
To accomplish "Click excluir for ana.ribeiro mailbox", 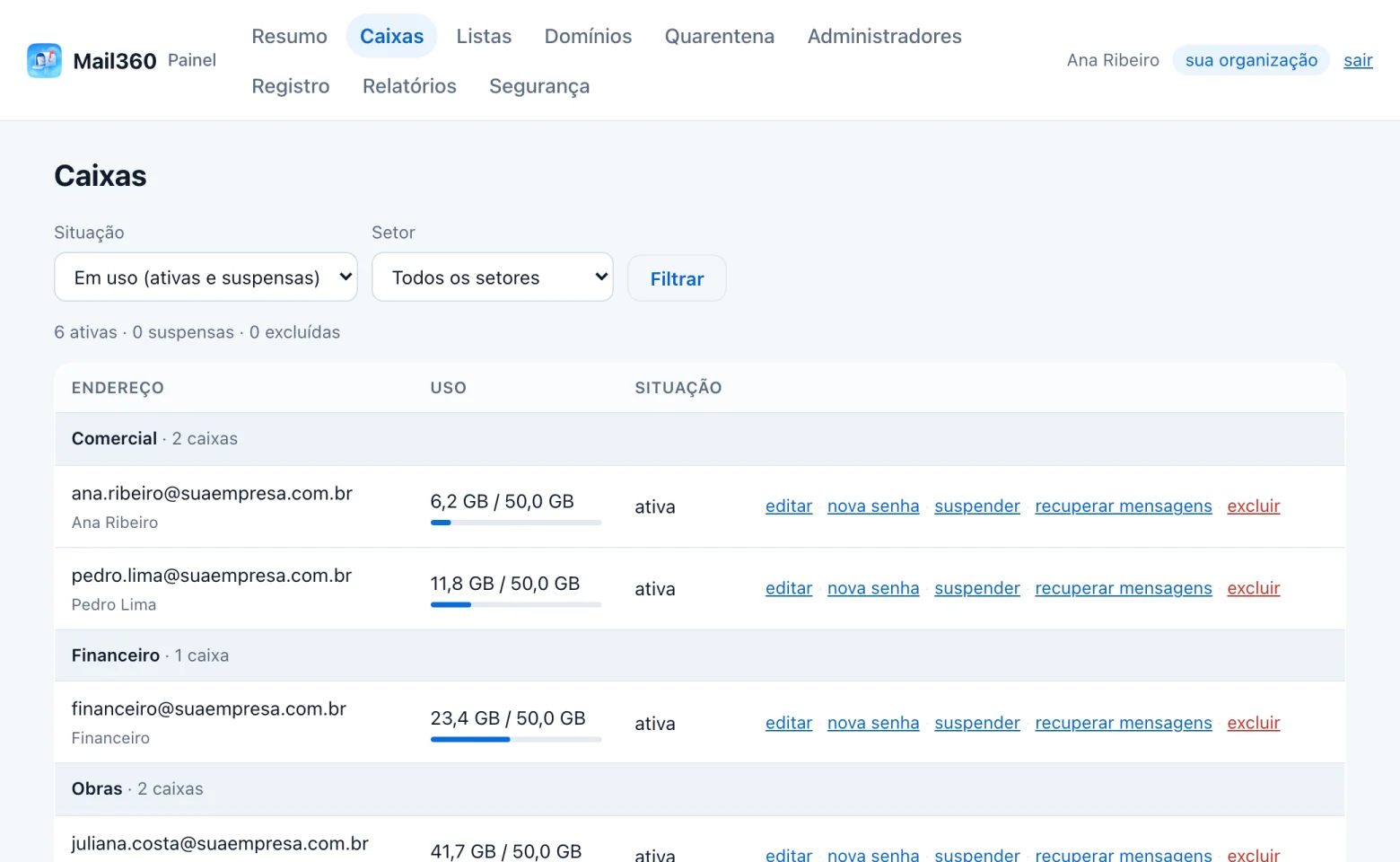I will click(1254, 506).
